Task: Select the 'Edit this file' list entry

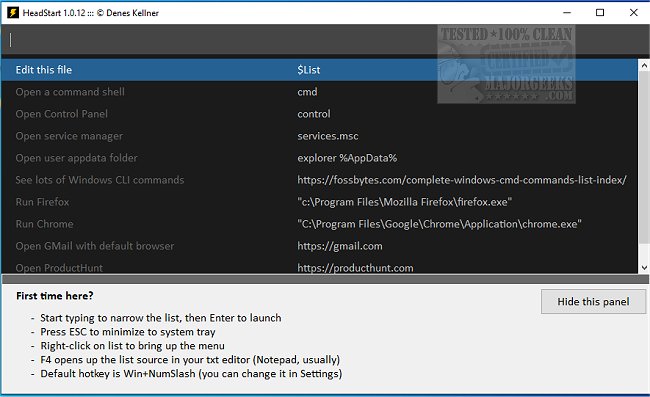Action: pos(320,70)
